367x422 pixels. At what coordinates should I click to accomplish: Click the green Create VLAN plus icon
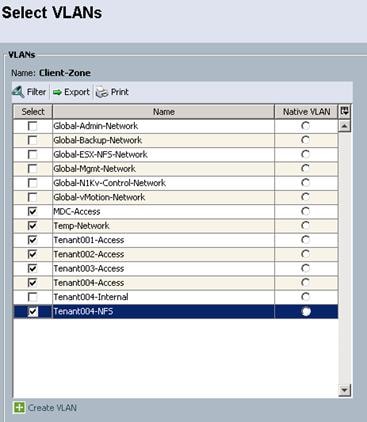click(x=19, y=407)
